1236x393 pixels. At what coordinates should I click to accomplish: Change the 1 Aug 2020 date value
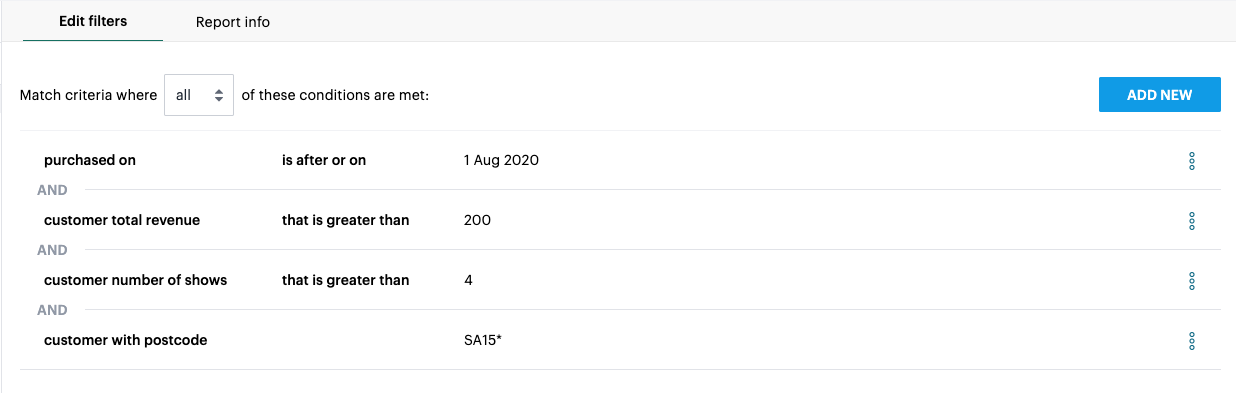tap(501, 160)
